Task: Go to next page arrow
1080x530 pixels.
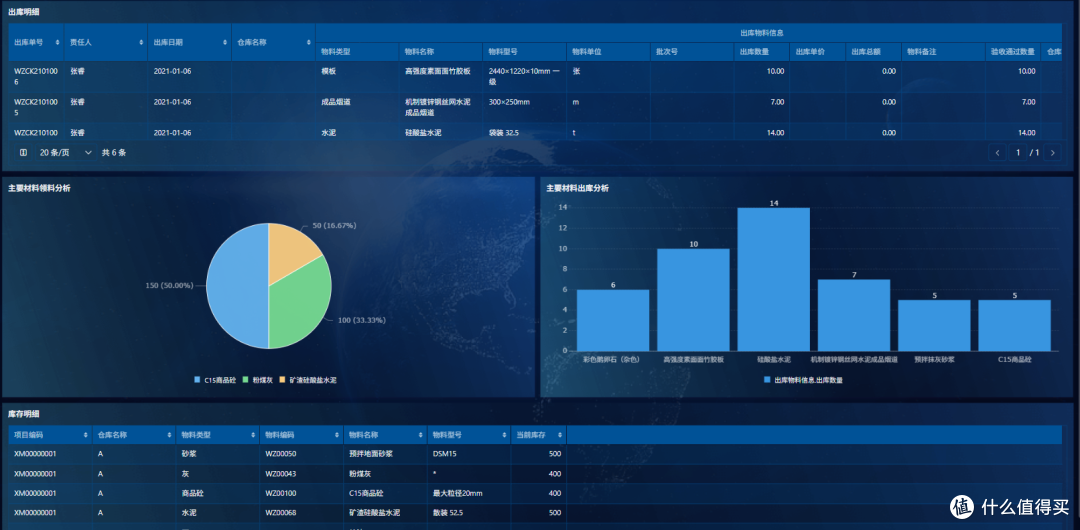Action: pos(1052,152)
